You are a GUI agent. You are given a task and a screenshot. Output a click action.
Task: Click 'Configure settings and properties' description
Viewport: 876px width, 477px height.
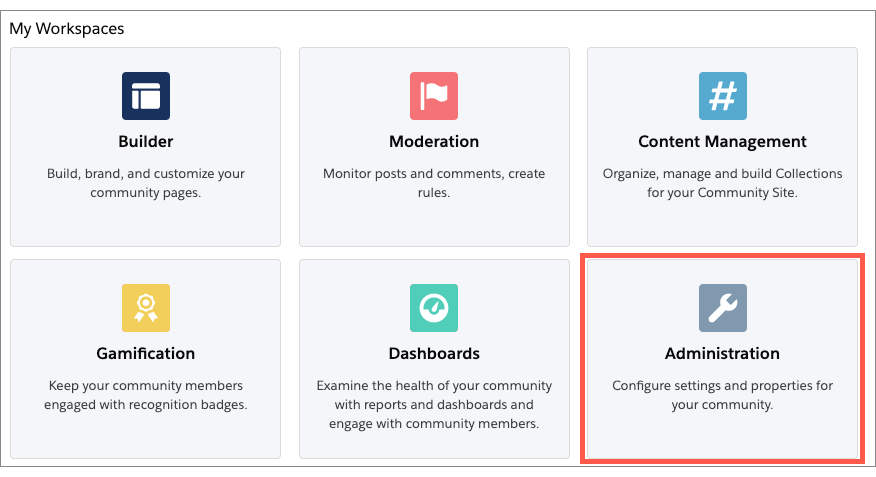(x=722, y=395)
